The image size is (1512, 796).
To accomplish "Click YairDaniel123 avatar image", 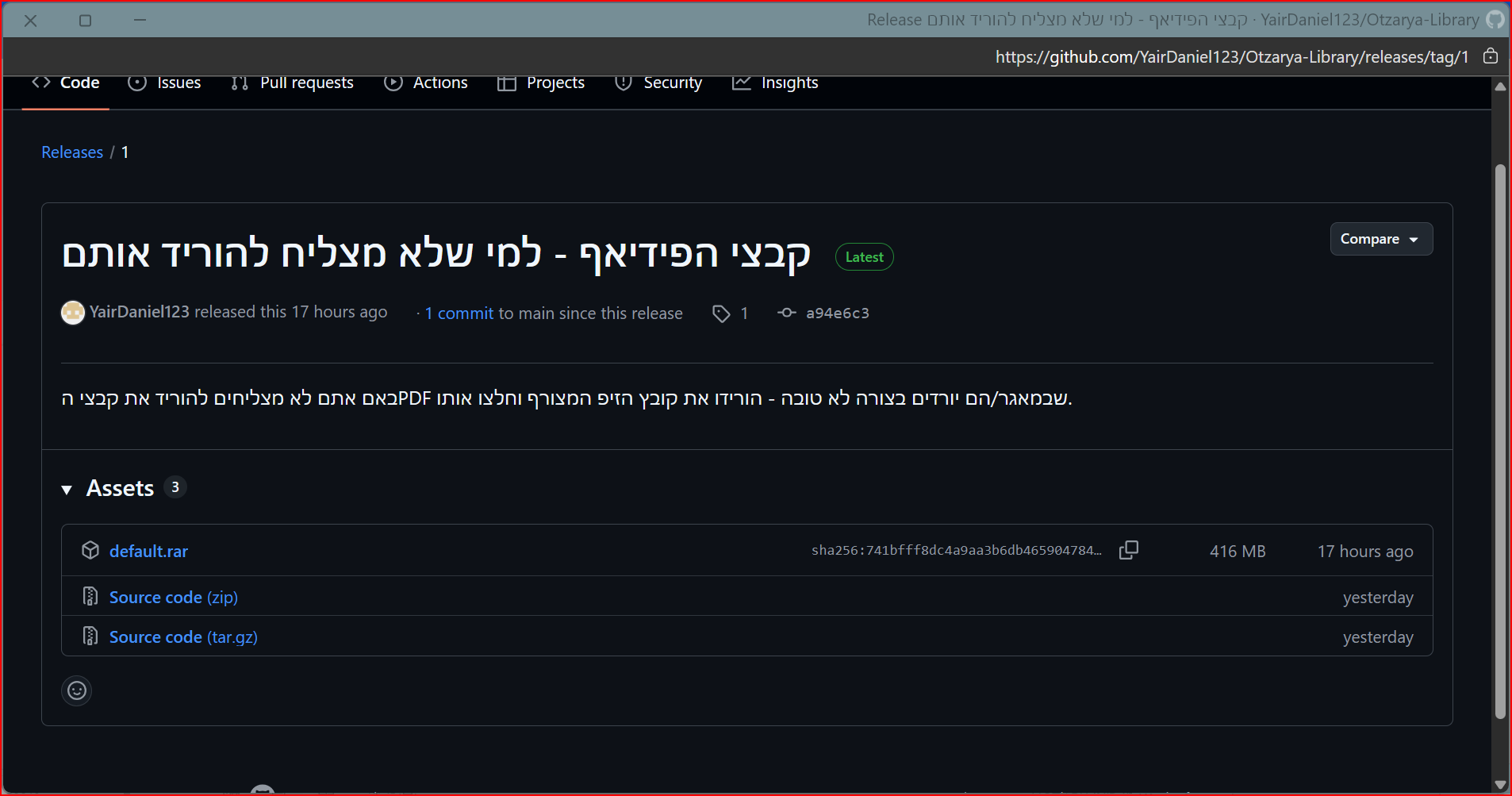I will [x=73, y=313].
